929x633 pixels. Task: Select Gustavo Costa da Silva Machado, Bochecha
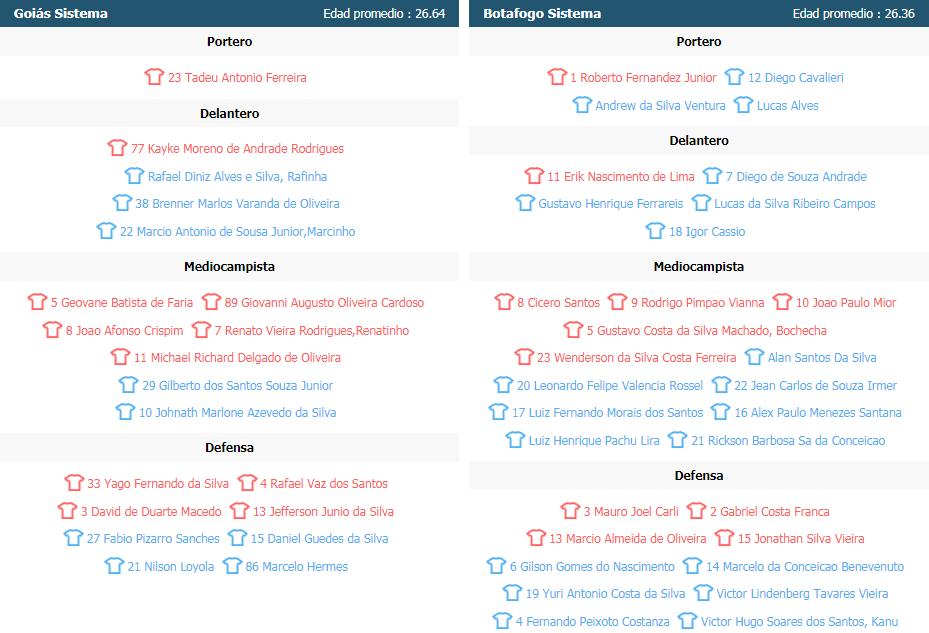(x=707, y=330)
